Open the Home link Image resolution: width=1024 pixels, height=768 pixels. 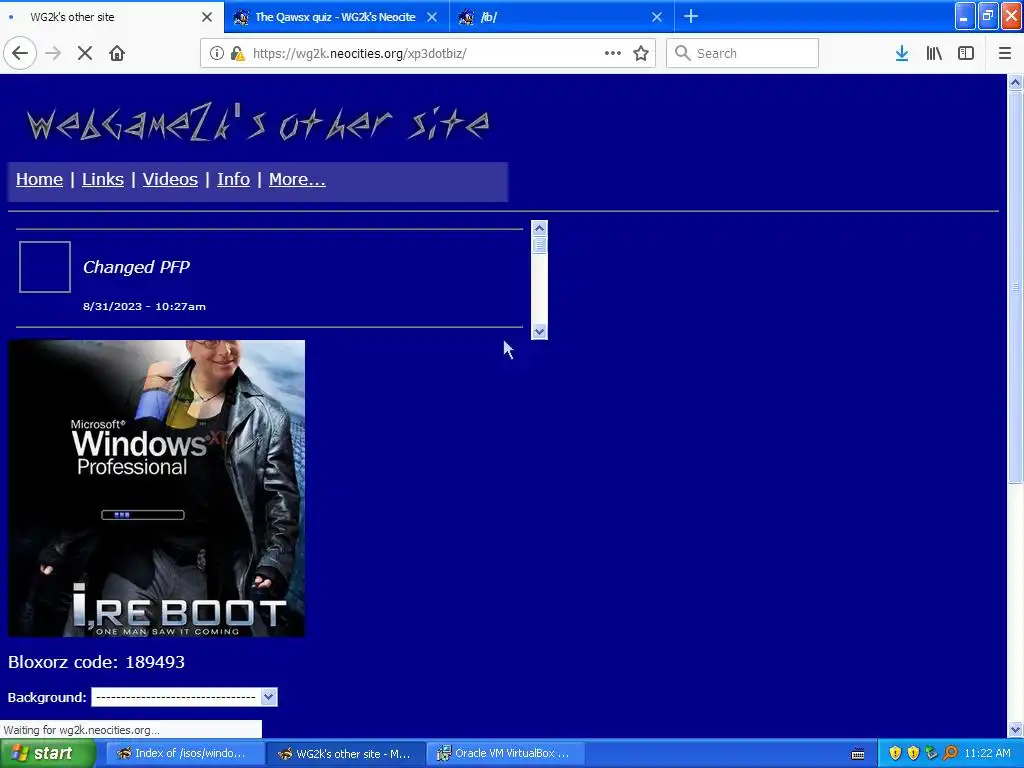tap(39, 179)
